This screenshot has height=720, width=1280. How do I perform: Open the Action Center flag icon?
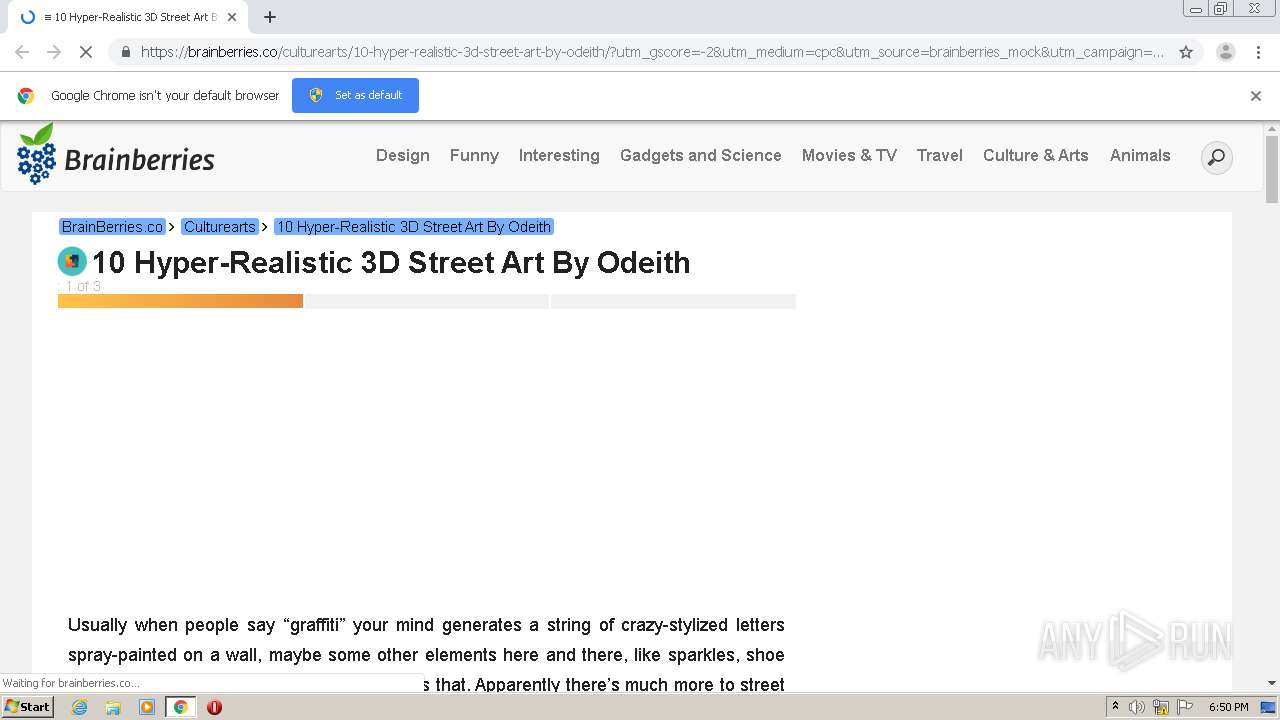click(1183, 707)
